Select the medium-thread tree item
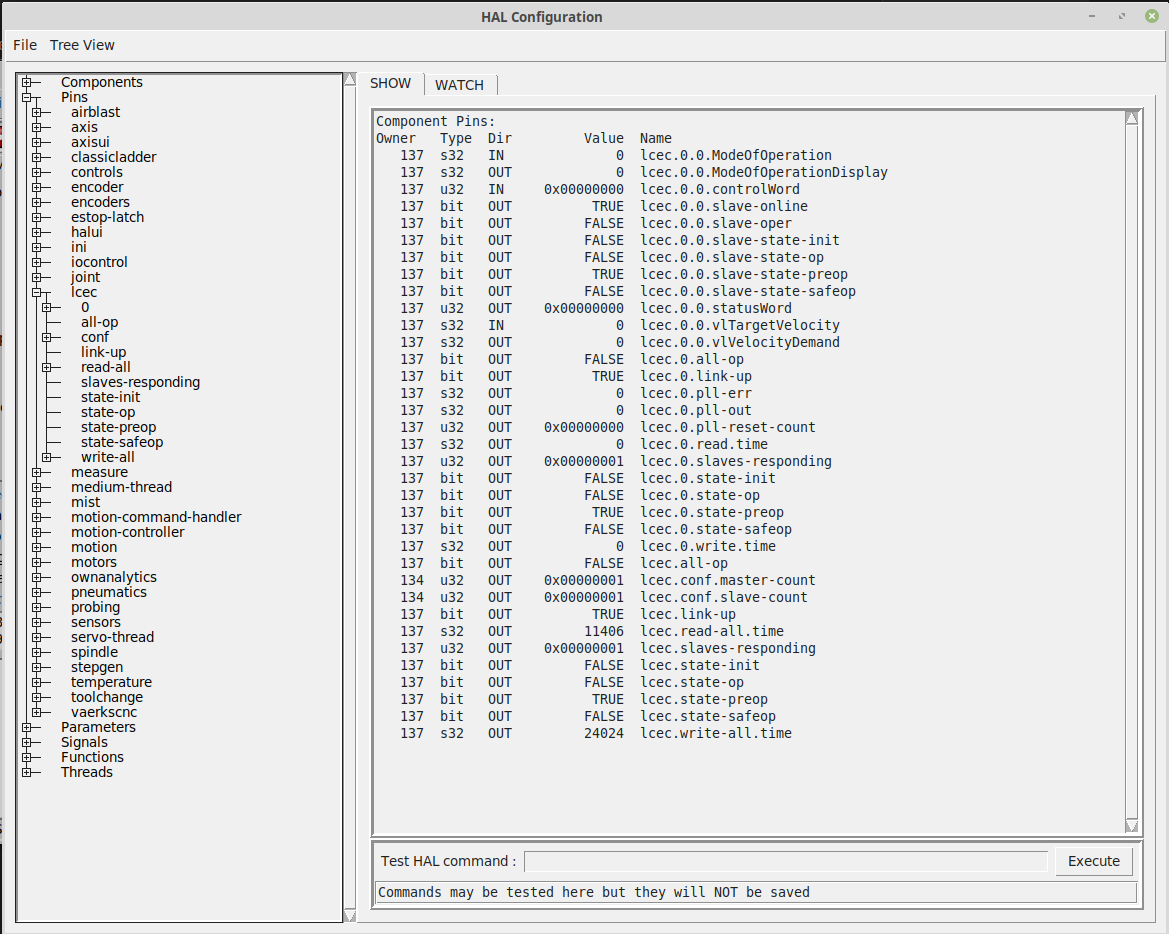The height and width of the screenshot is (934, 1169). coord(122,487)
